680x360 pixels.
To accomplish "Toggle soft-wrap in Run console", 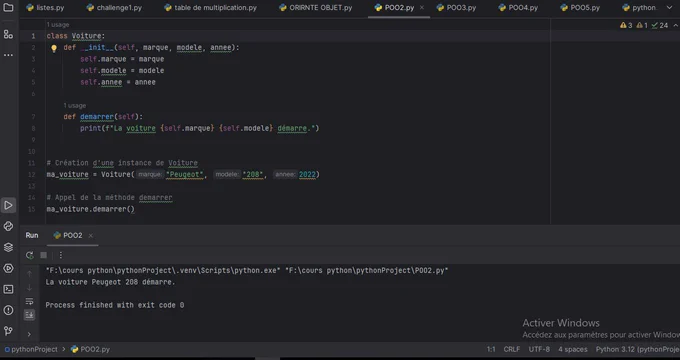I will [x=29, y=301].
